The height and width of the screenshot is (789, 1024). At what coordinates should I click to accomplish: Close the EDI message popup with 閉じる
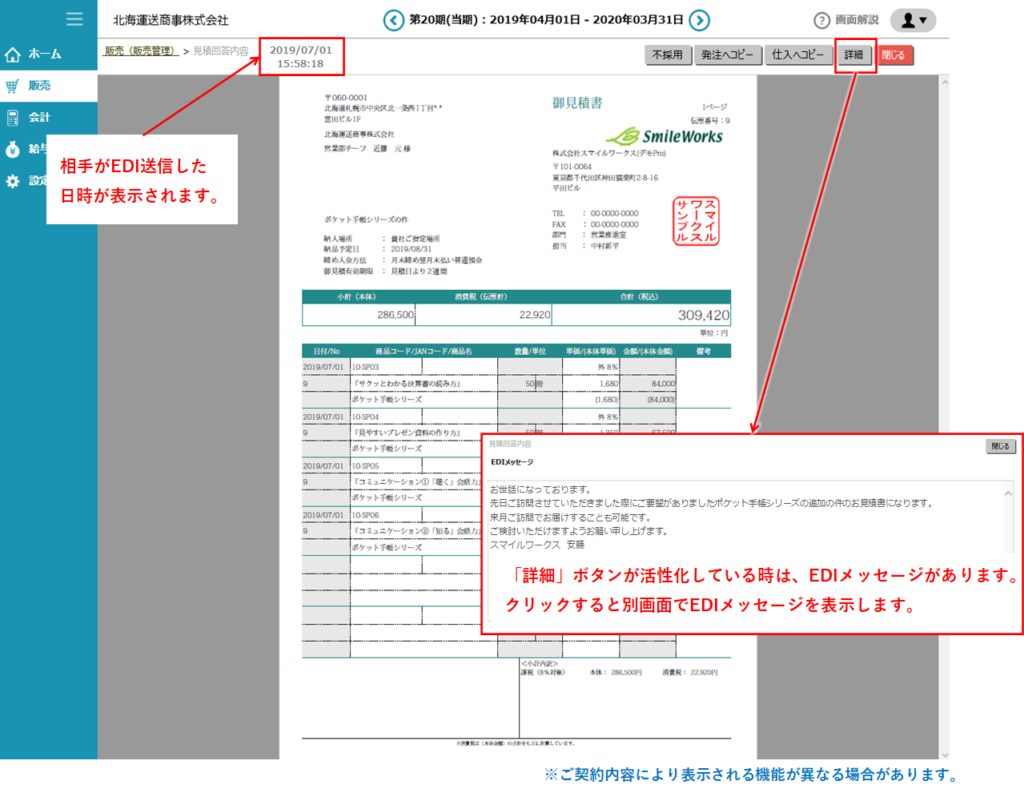[x=1001, y=446]
